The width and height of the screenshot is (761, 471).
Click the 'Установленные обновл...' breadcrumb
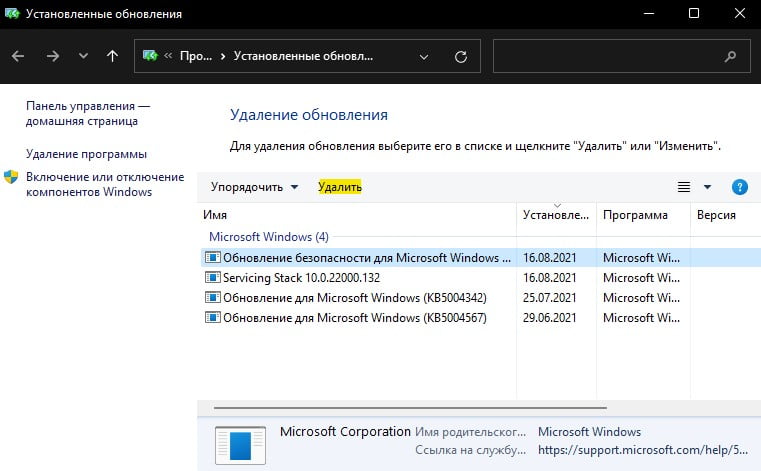[x=303, y=56]
